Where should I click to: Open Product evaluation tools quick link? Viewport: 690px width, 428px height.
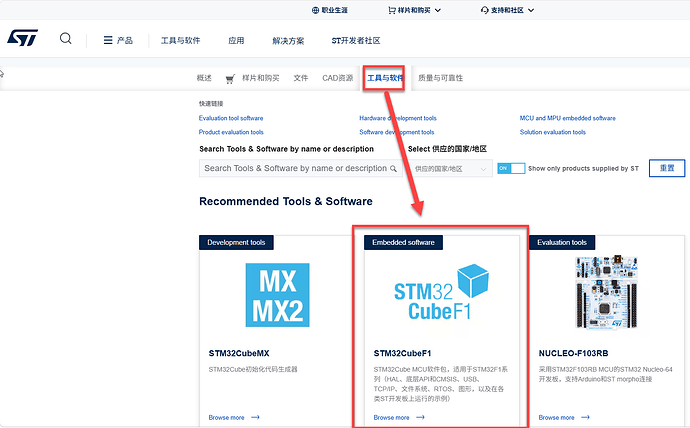[x=231, y=132]
